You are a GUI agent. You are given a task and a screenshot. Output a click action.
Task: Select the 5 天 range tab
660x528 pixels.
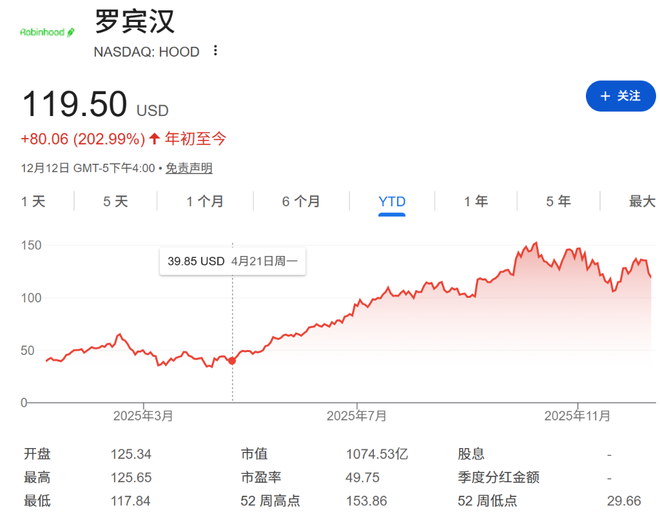[115, 201]
